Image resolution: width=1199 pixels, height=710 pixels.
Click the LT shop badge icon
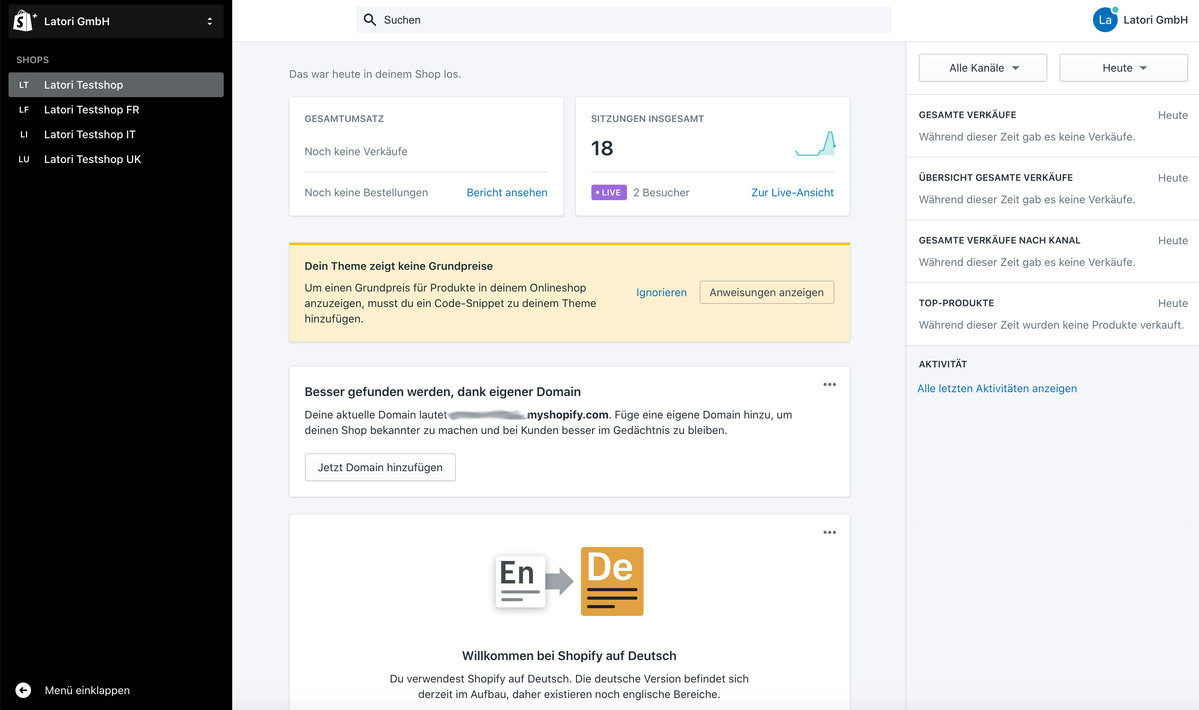[x=24, y=85]
